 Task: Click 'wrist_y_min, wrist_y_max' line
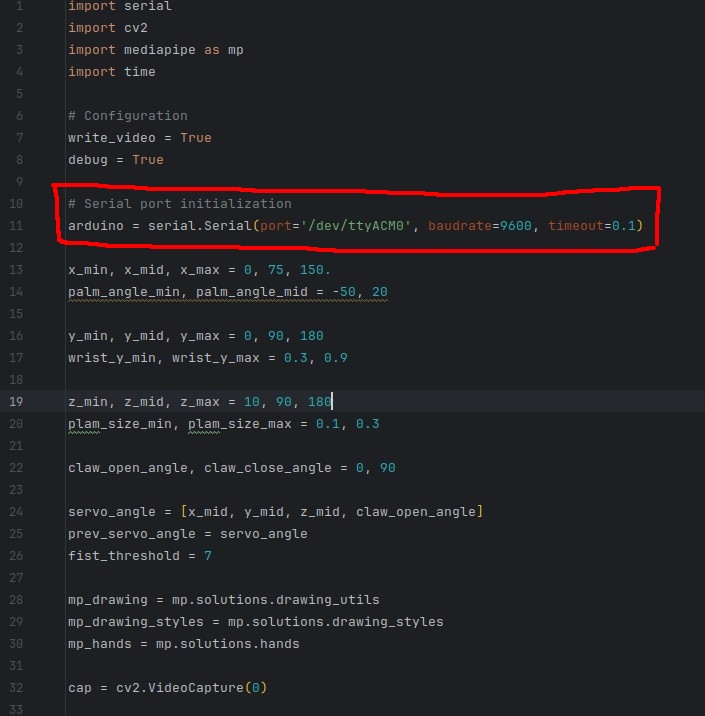tap(208, 358)
